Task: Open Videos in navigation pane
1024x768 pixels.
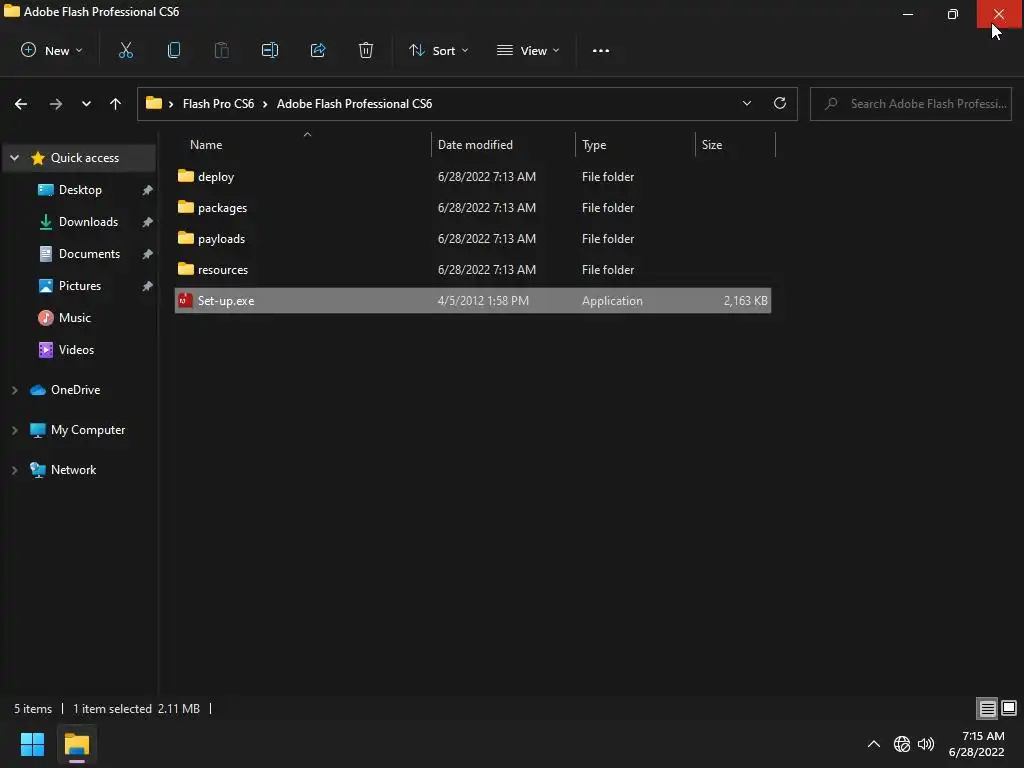Action: (x=76, y=350)
